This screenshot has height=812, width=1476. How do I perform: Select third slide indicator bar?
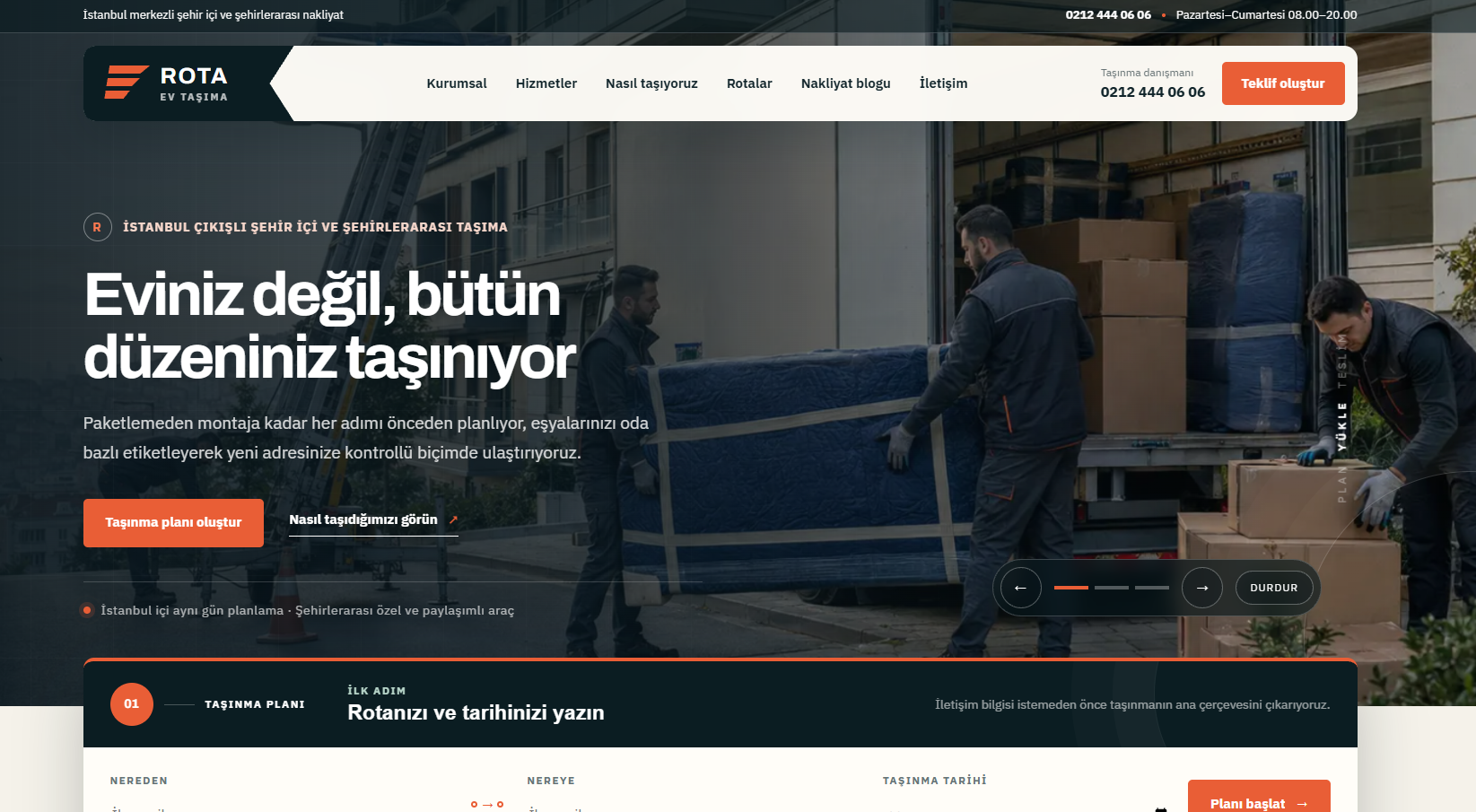pyautogui.click(x=1152, y=588)
